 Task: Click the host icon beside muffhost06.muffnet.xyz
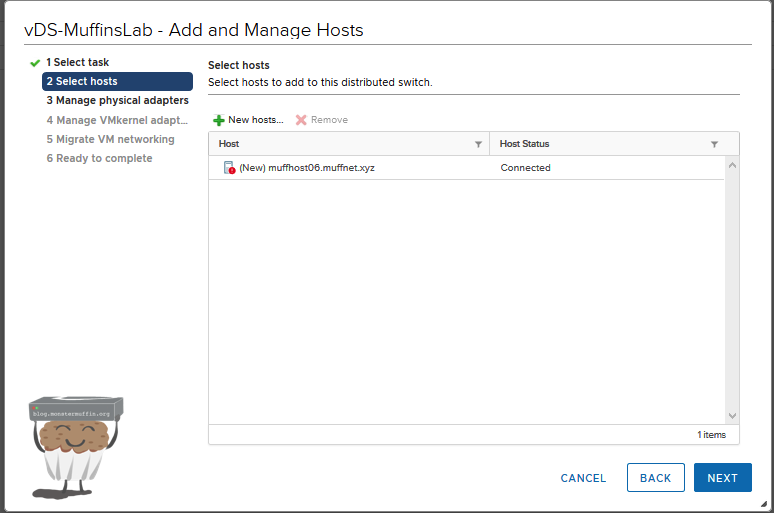pos(229,168)
